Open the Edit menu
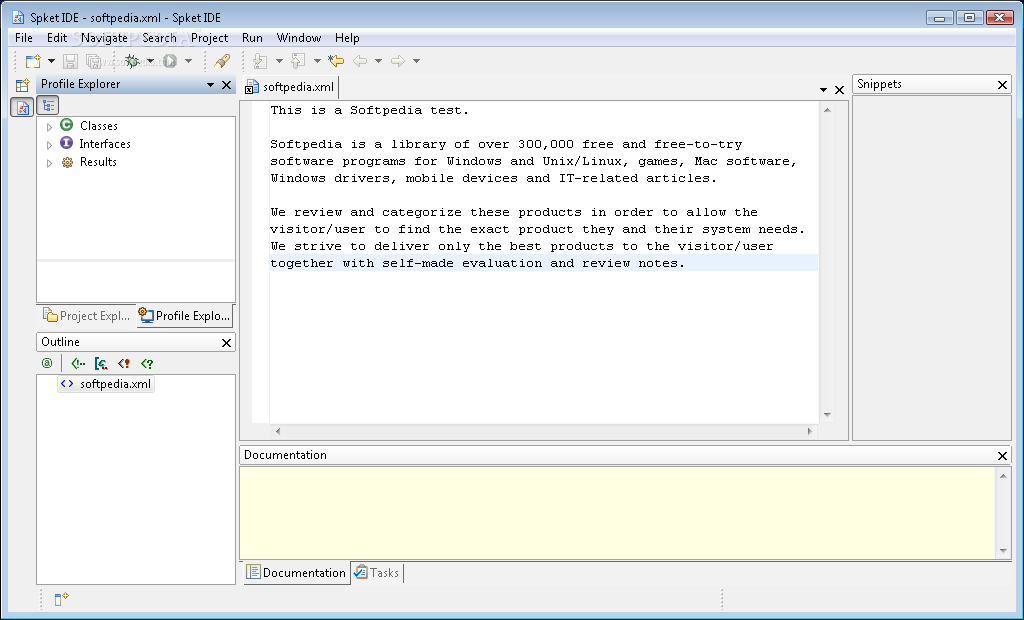The width and height of the screenshot is (1024, 620). point(57,38)
